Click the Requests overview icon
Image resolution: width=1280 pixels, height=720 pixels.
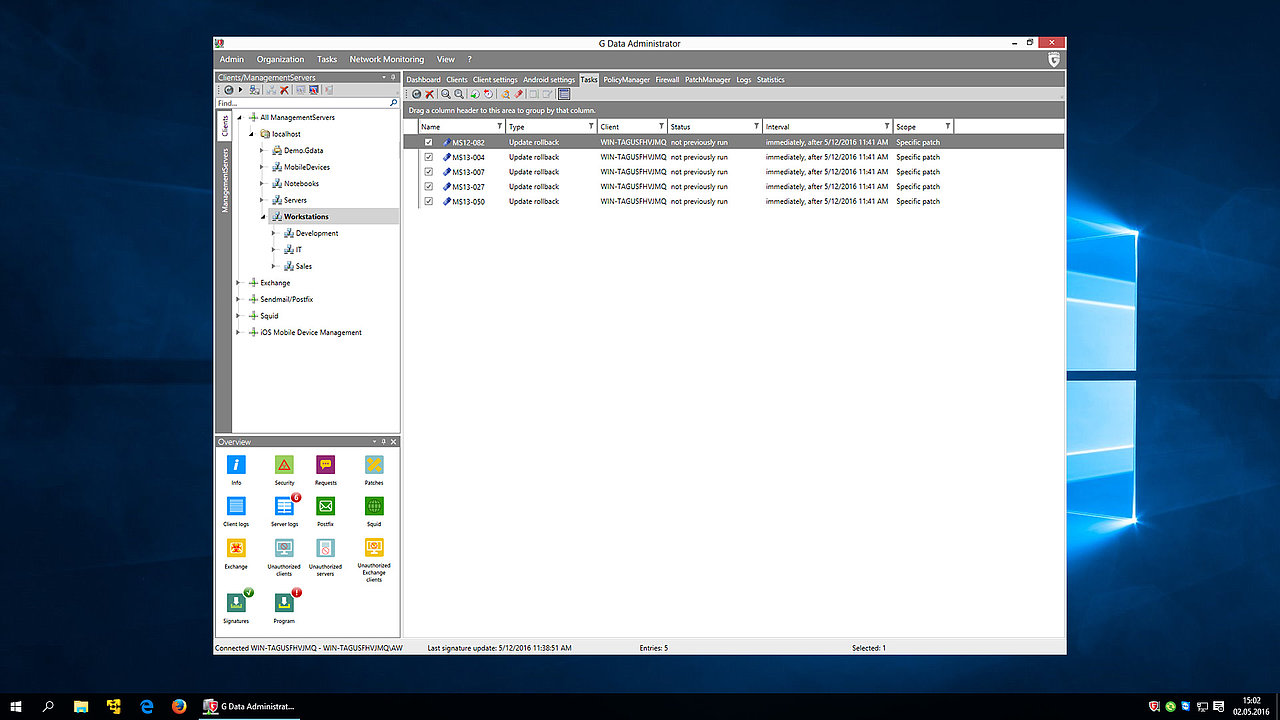tap(325, 465)
